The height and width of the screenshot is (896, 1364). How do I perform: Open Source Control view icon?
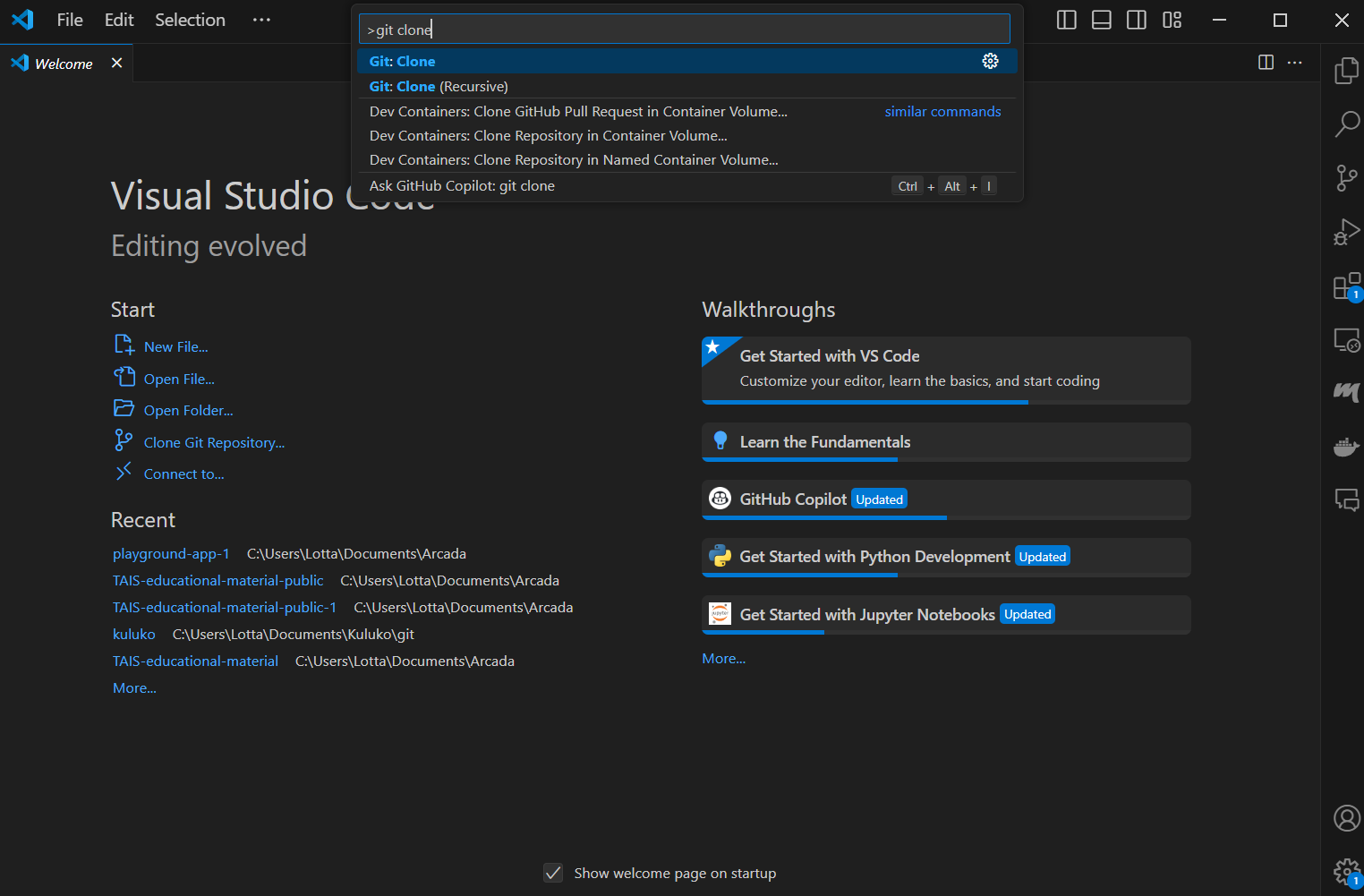[x=1346, y=178]
